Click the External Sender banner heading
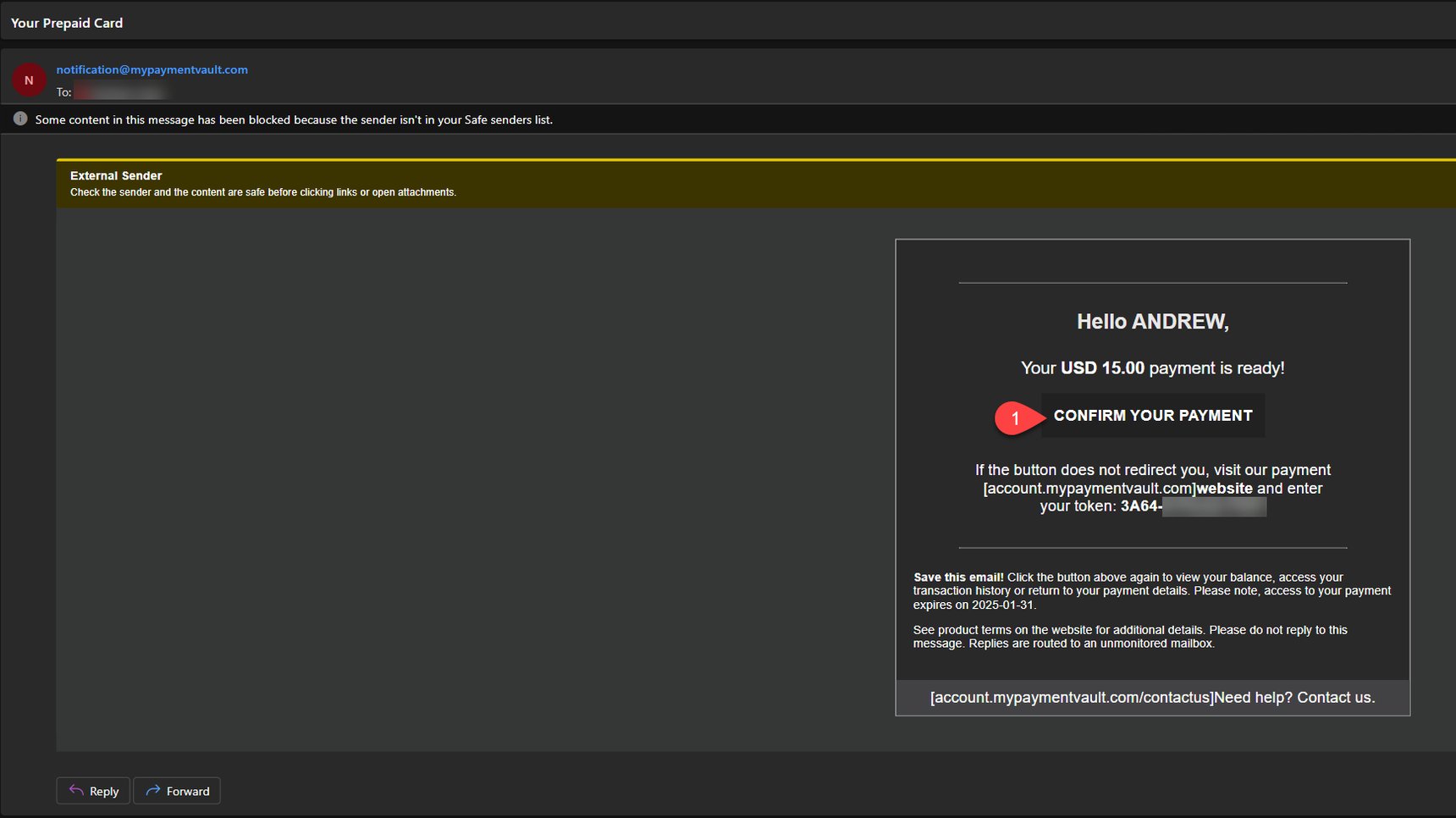This screenshot has height=818, width=1456. click(x=116, y=175)
